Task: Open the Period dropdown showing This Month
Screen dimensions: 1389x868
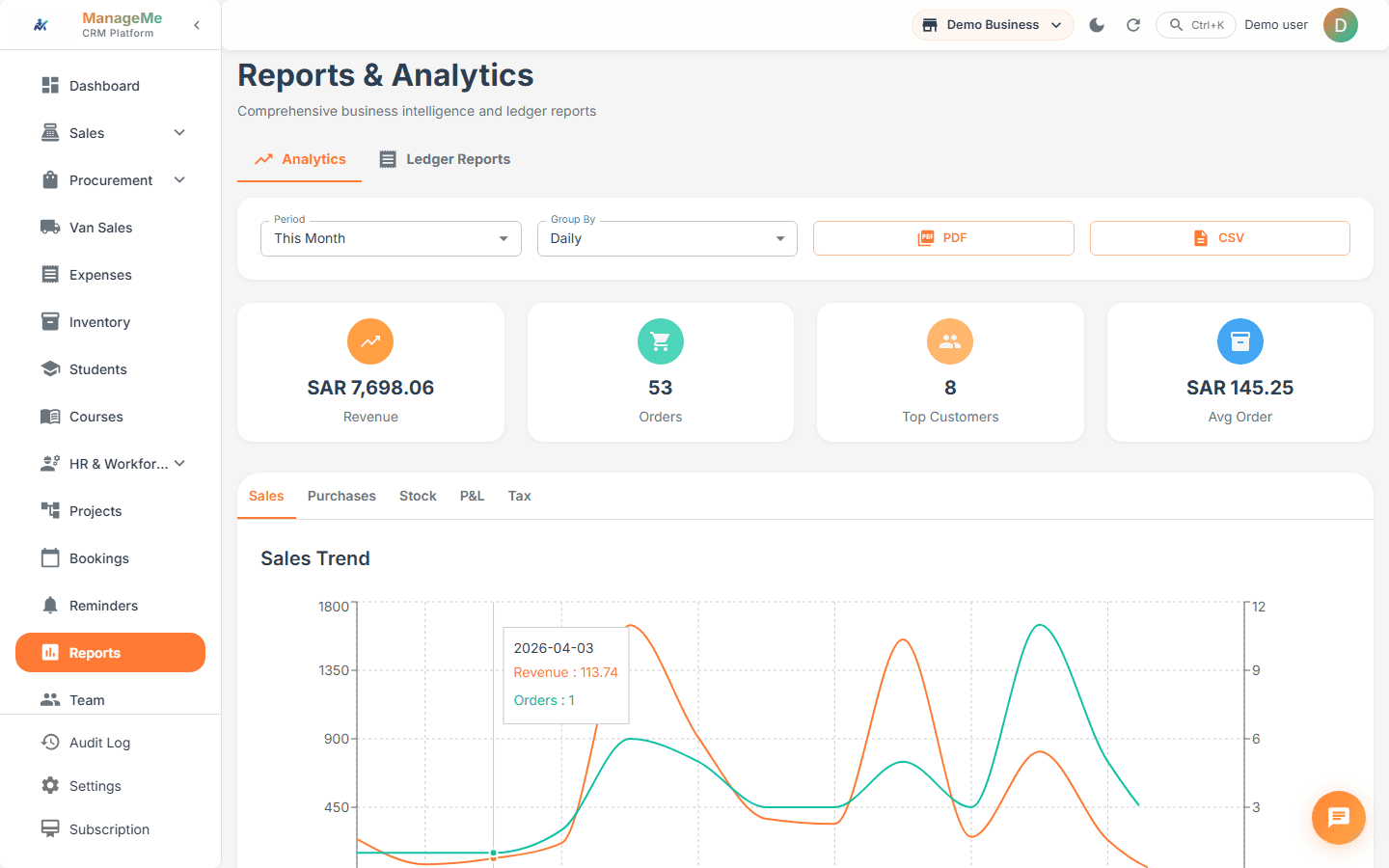Action: pyautogui.click(x=391, y=238)
